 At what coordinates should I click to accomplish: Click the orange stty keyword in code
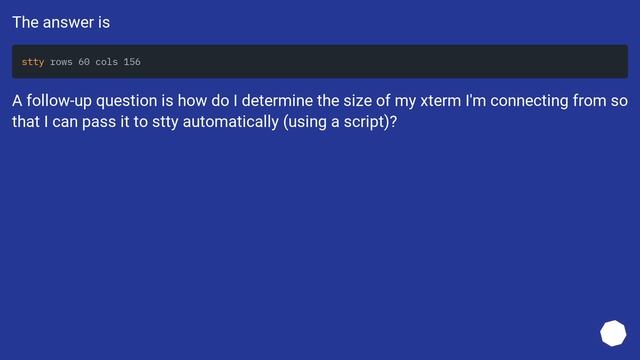tap(33, 62)
